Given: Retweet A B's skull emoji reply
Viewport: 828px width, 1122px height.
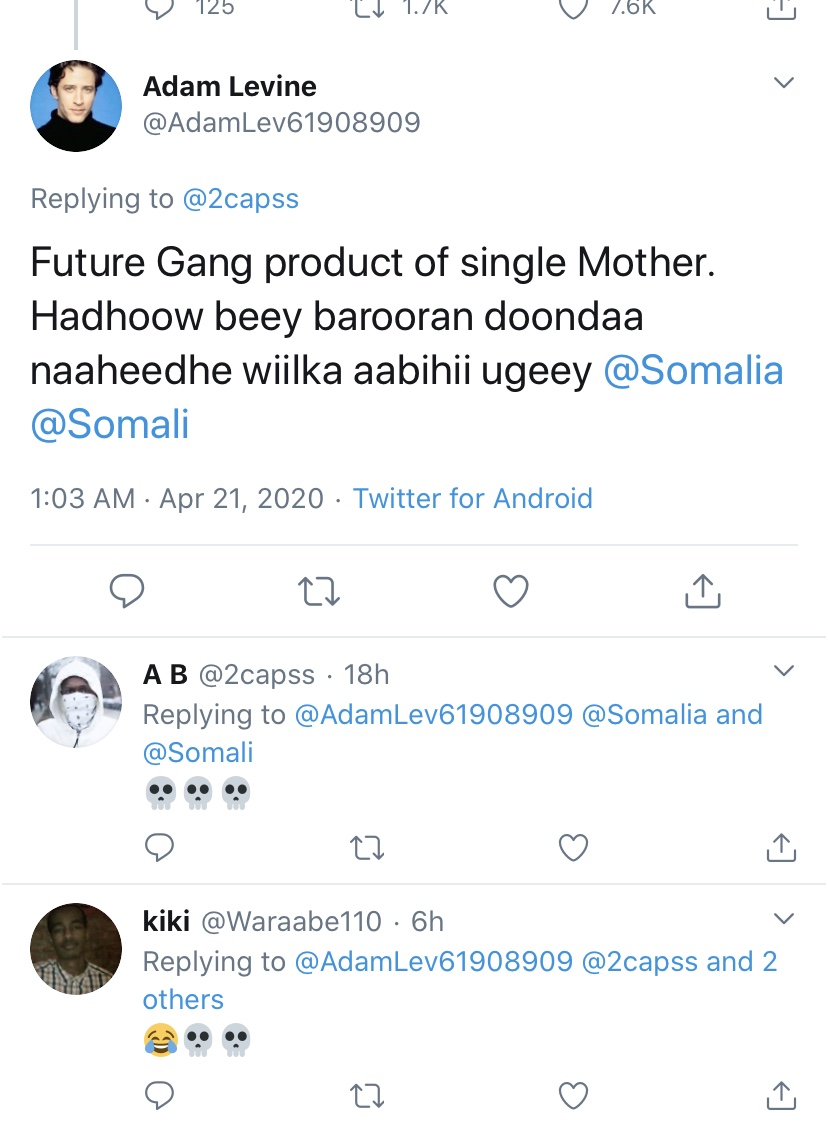Looking at the screenshot, I should (367, 849).
